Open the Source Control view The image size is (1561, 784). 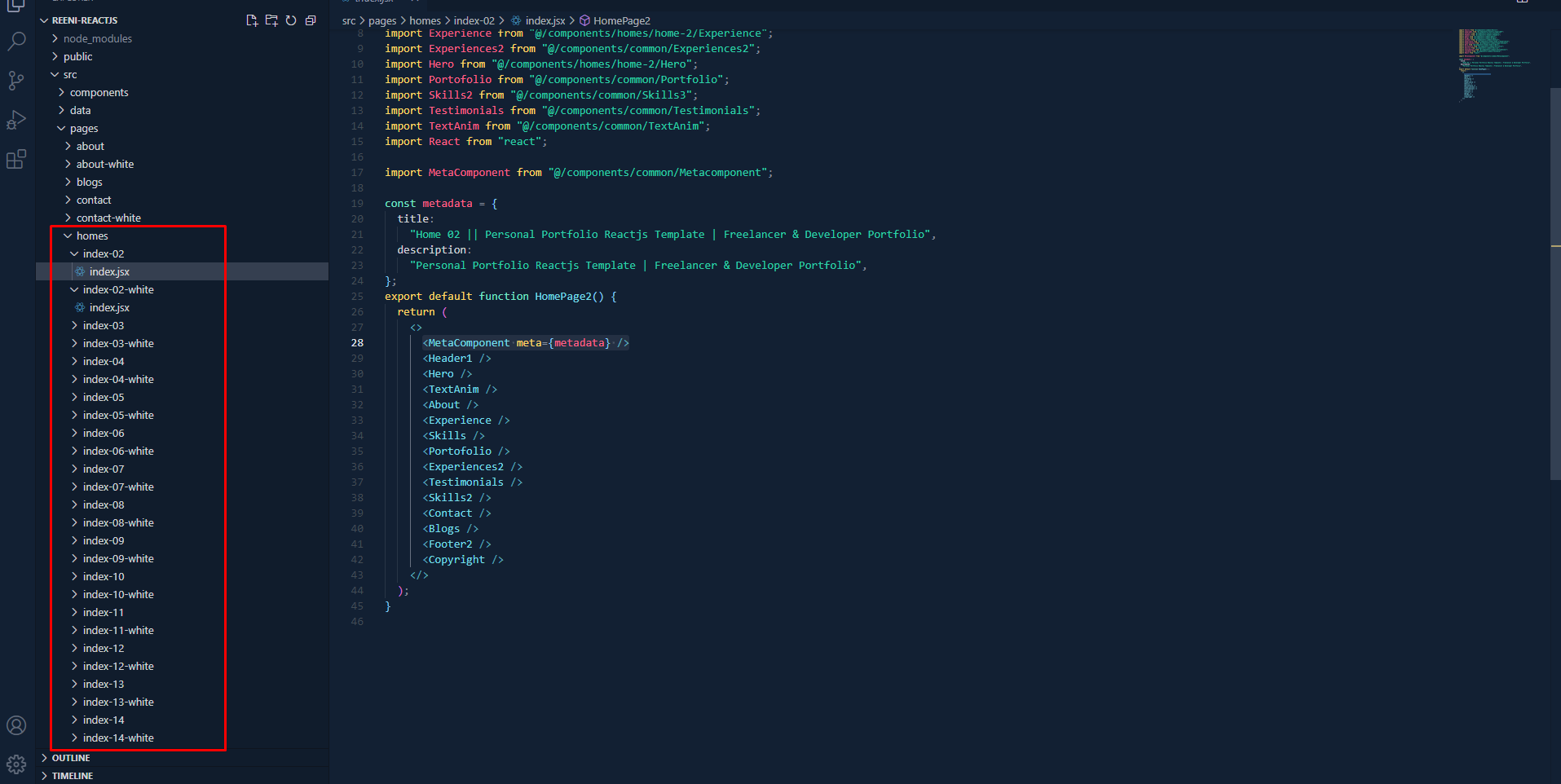click(x=16, y=80)
